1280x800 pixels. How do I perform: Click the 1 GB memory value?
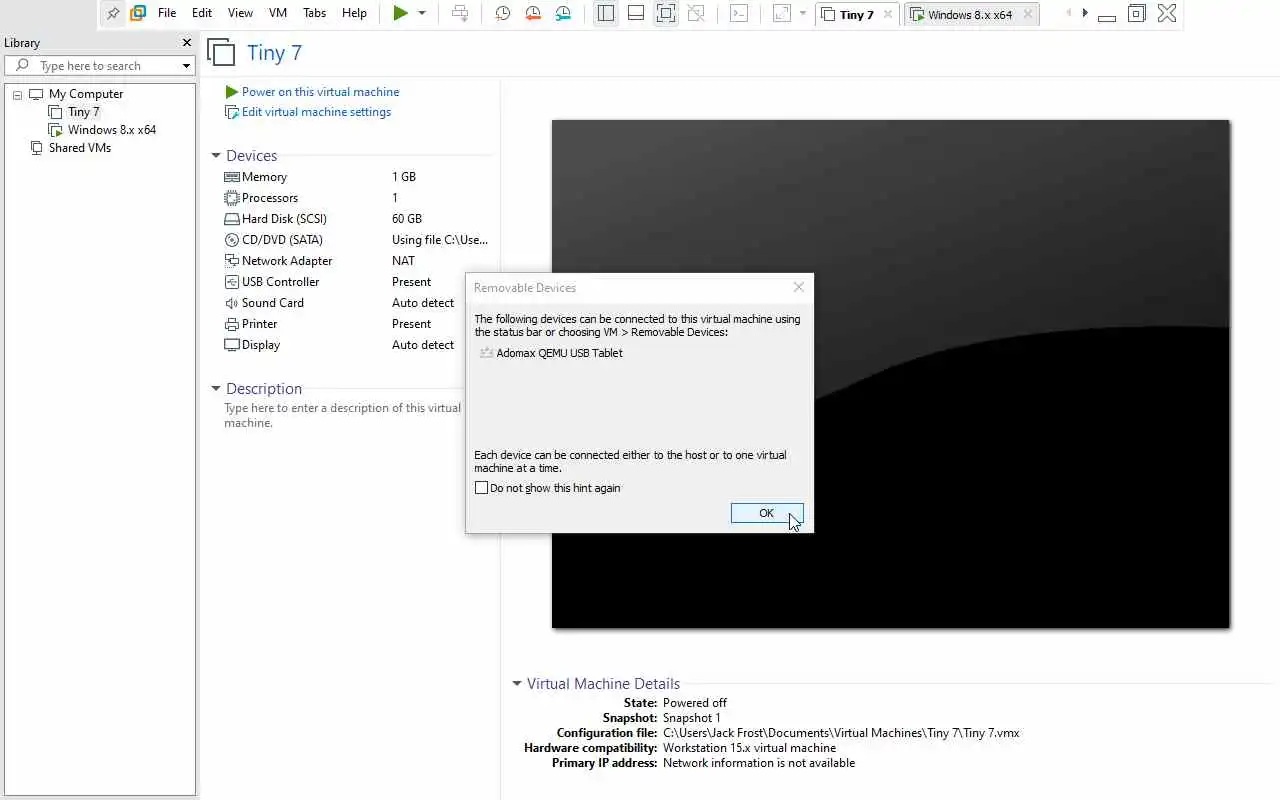tap(404, 177)
